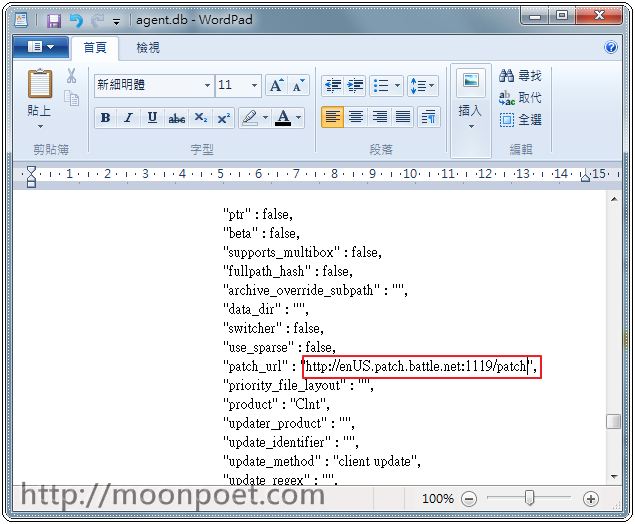Expand the bullet list style dropdown
The width and height of the screenshot is (635, 524).
click(x=397, y=86)
